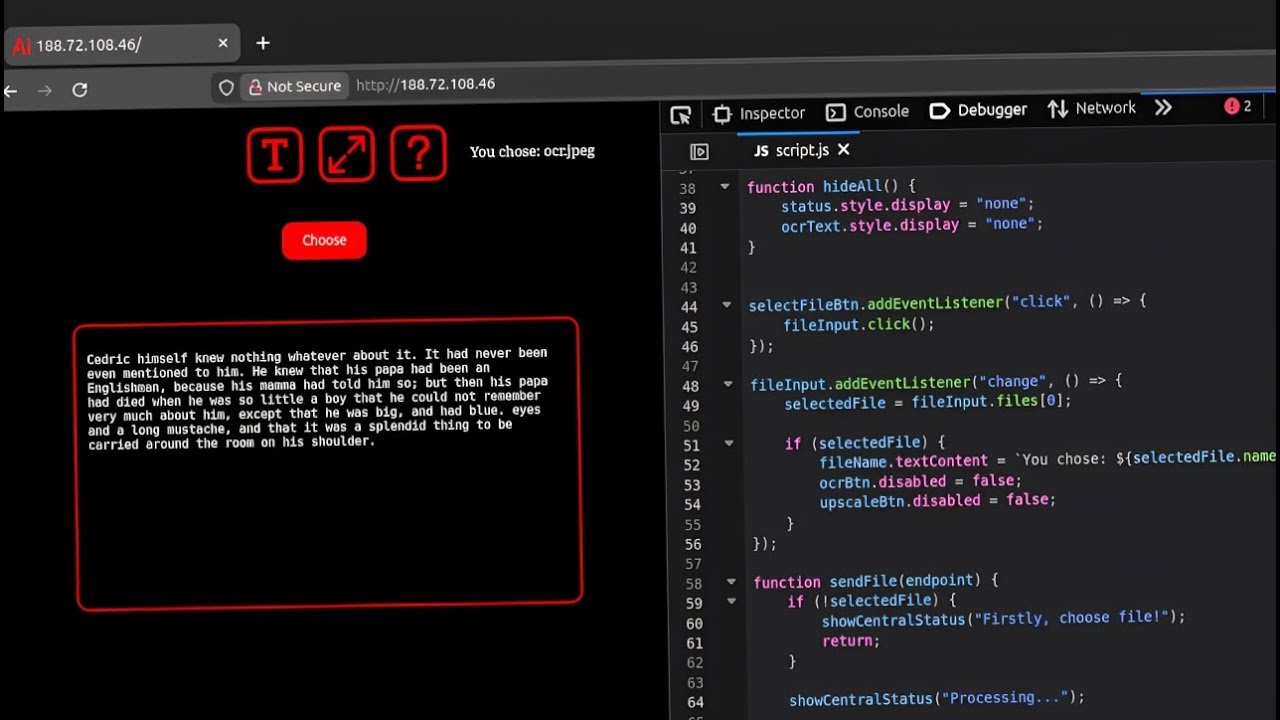Open the Inspector tab
Image resolution: width=1280 pixels, height=720 pixels.
point(759,113)
